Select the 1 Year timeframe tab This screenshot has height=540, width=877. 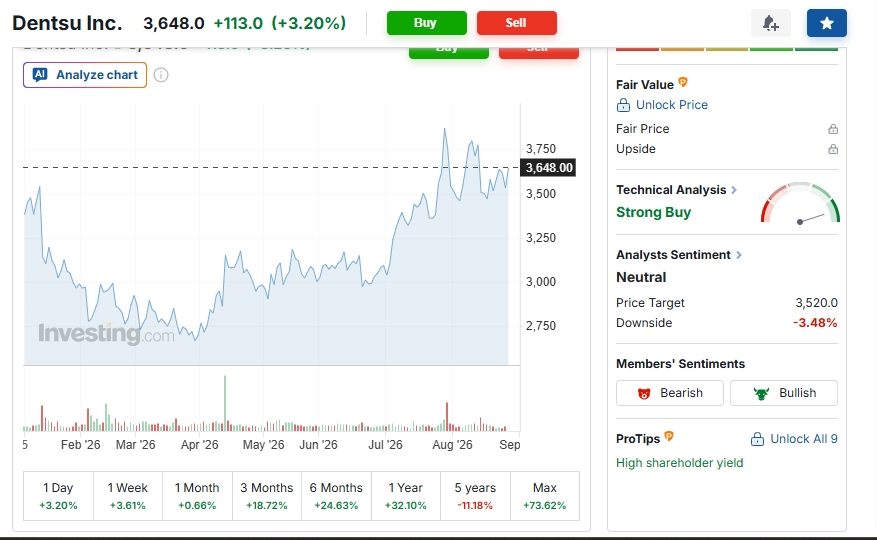tap(406, 496)
